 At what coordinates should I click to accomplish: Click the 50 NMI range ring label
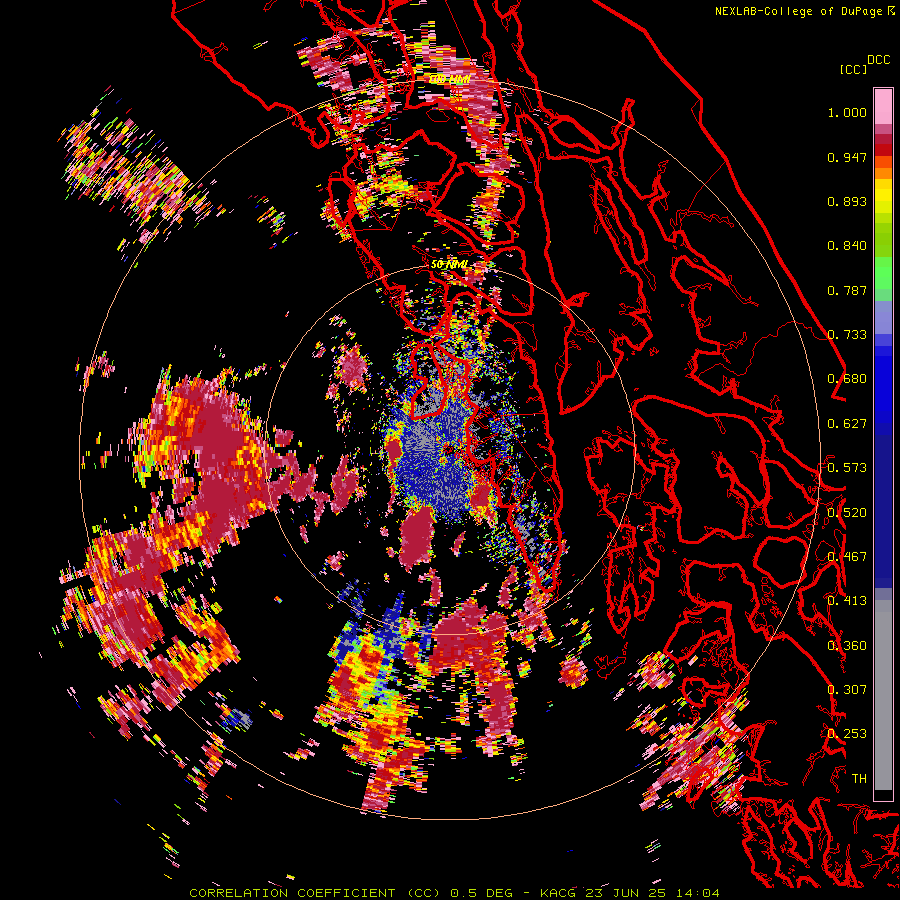449,265
